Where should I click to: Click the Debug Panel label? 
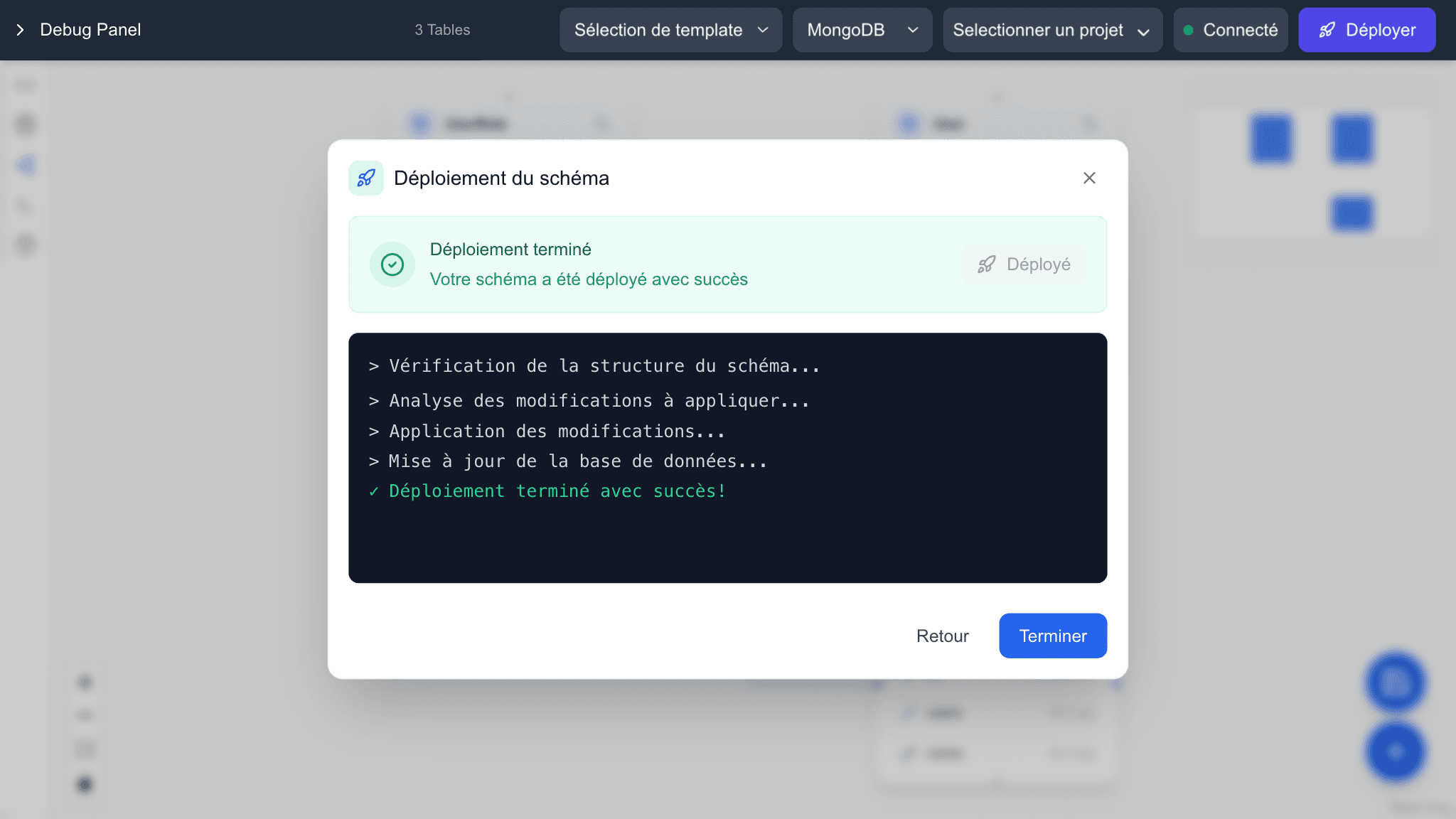click(x=90, y=30)
